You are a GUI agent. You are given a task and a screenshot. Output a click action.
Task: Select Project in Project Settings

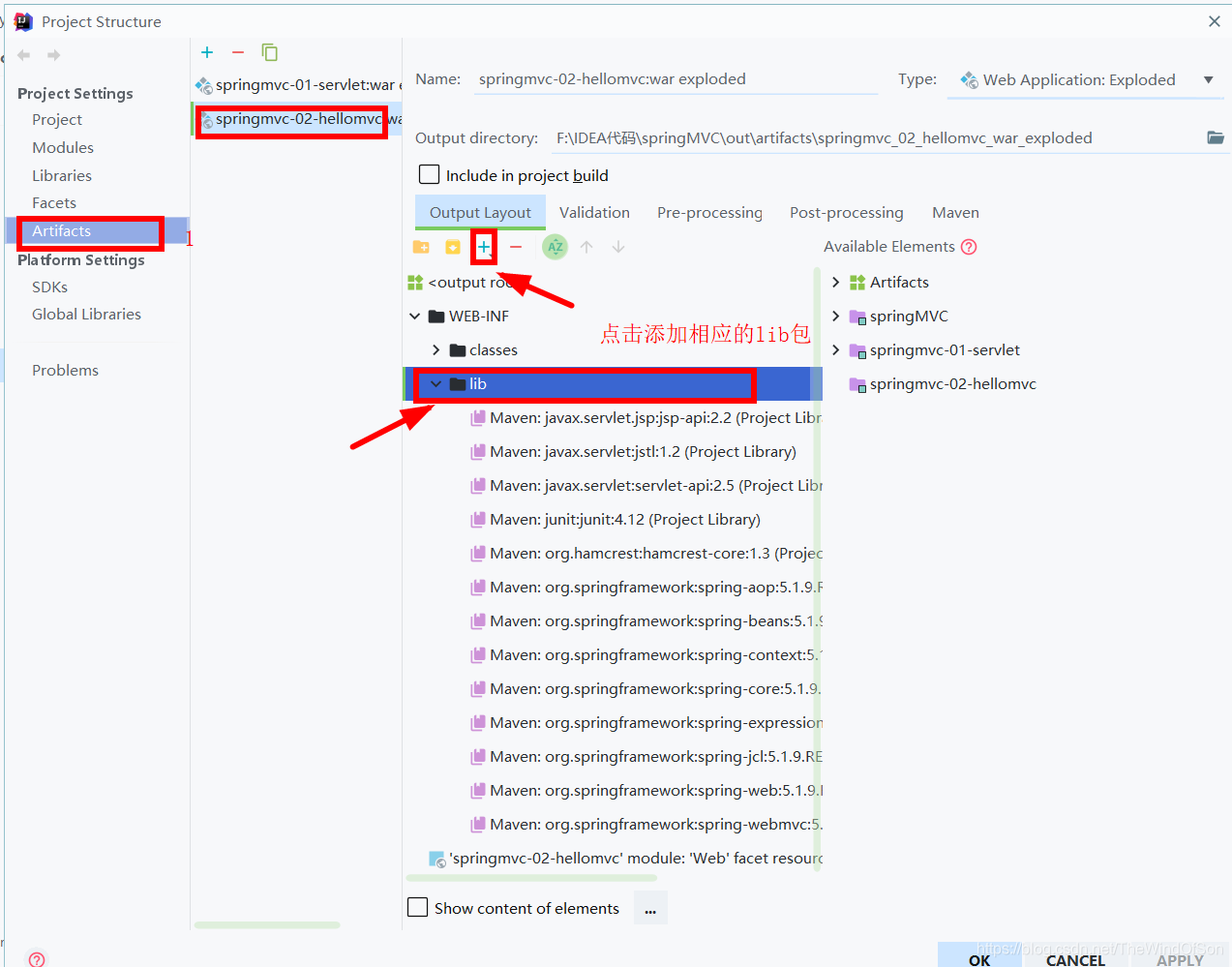click(57, 120)
